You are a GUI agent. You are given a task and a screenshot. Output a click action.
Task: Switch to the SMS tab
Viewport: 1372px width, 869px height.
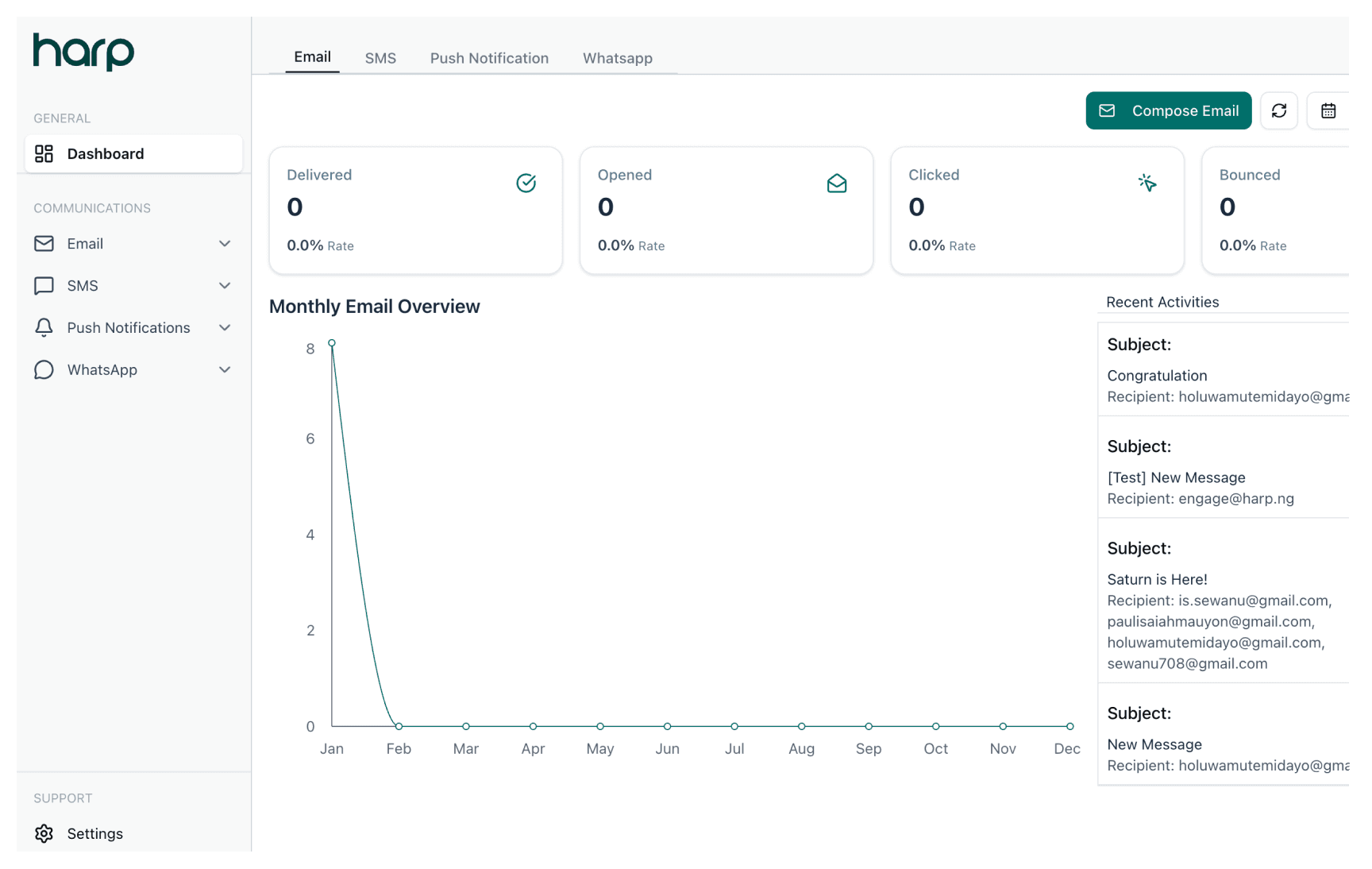coord(380,57)
